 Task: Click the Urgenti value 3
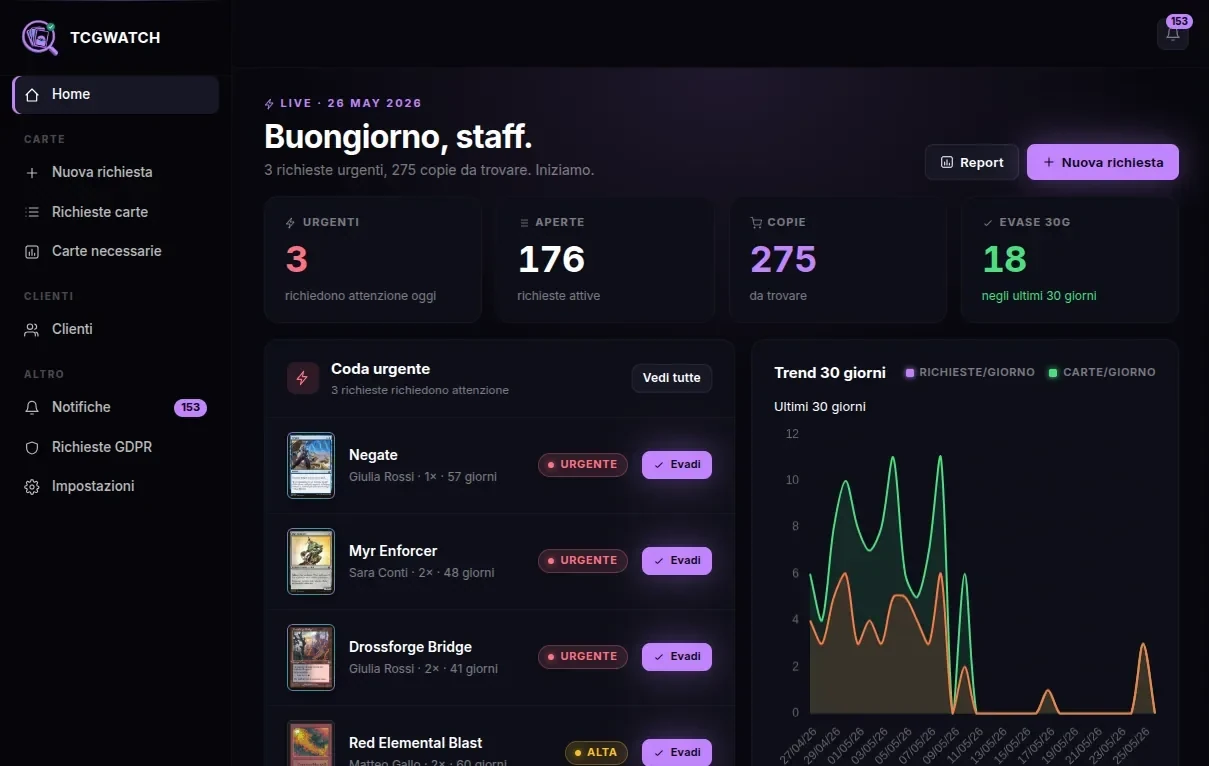point(296,260)
